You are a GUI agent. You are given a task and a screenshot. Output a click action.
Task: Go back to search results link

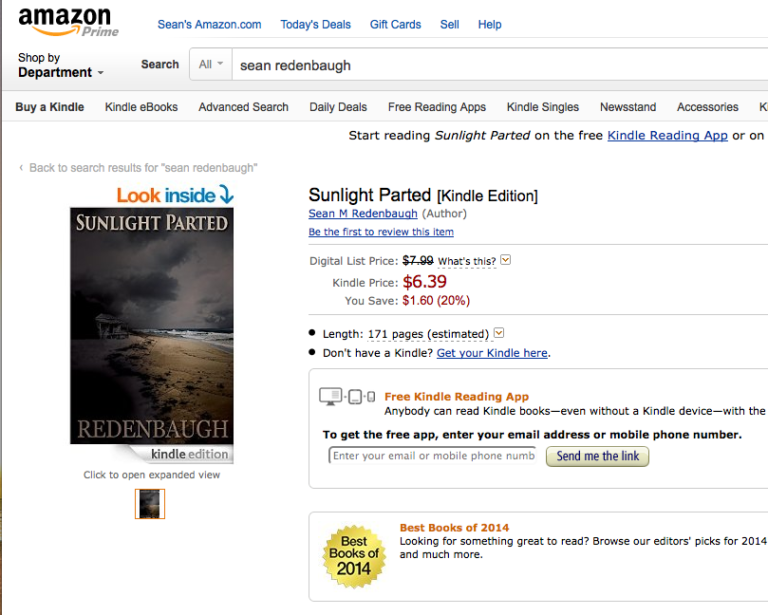pos(143,168)
